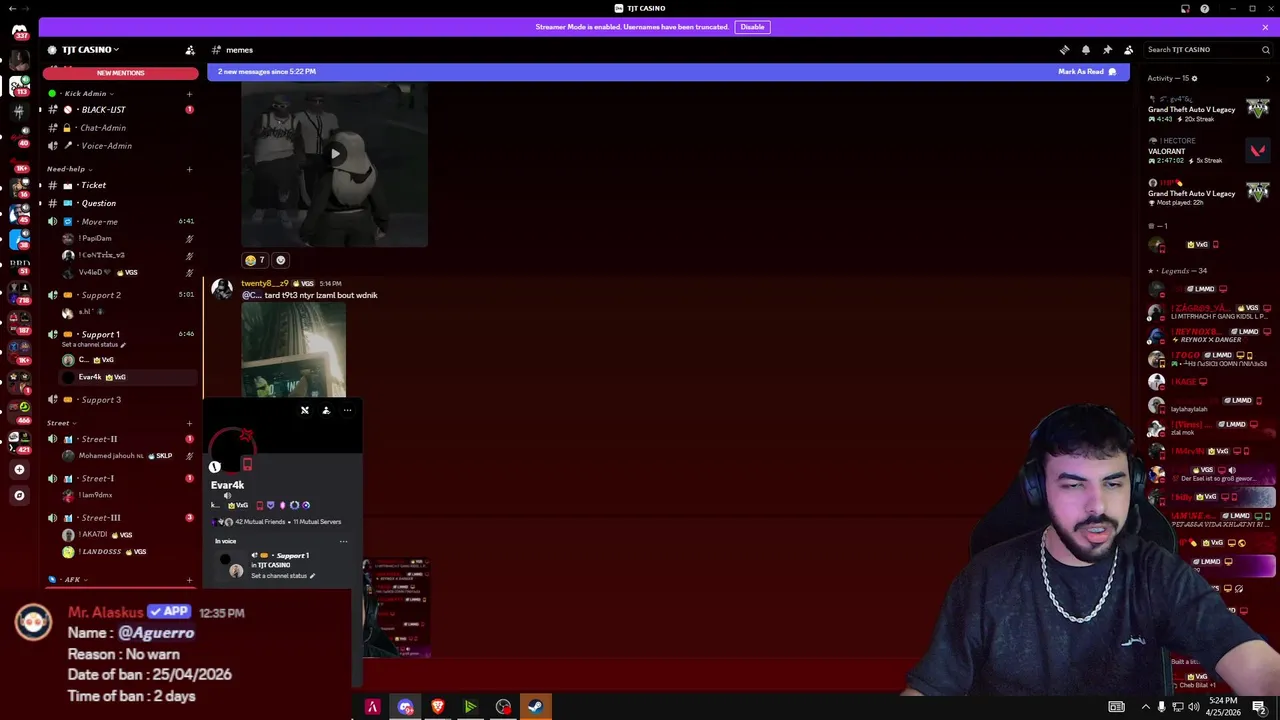This screenshot has height=720, width=1280.
Task: Select user !PapiDam in Move-me
Action: pyautogui.click(x=95, y=239)
